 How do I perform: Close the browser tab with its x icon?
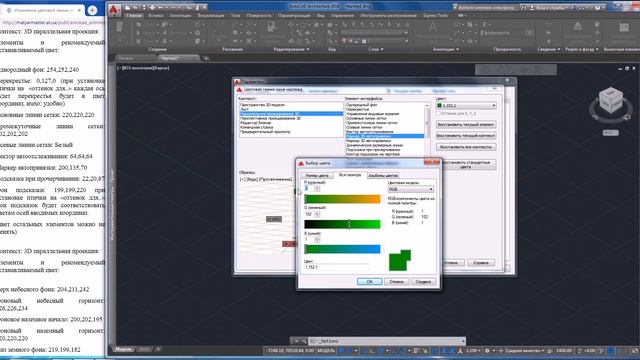click(x=80, y=10)
